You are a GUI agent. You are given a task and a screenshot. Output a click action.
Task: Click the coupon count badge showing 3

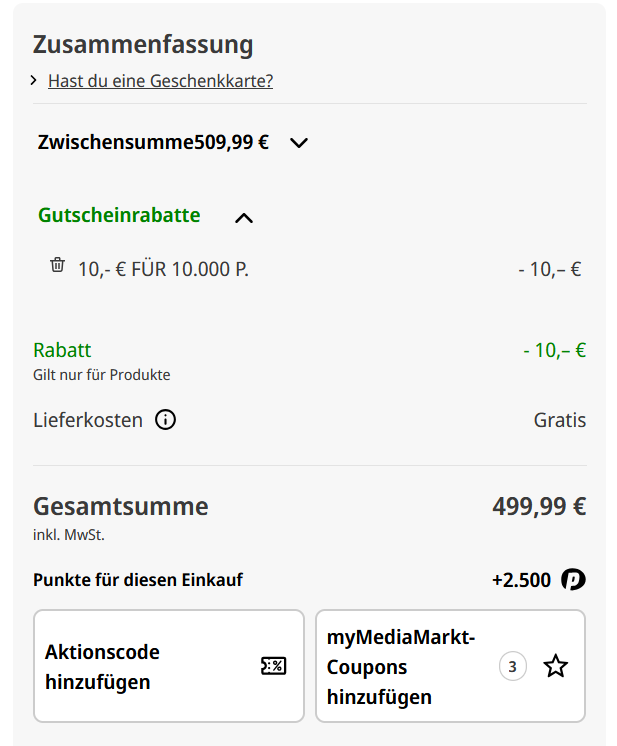(x=512, y=666)
